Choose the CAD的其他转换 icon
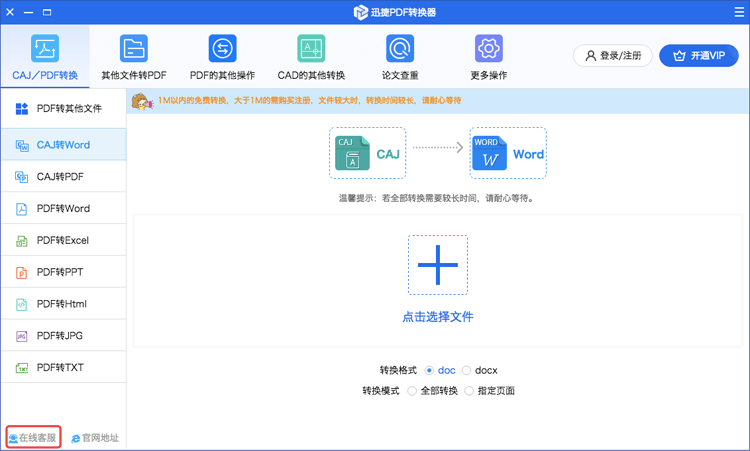 click(311, 48)
